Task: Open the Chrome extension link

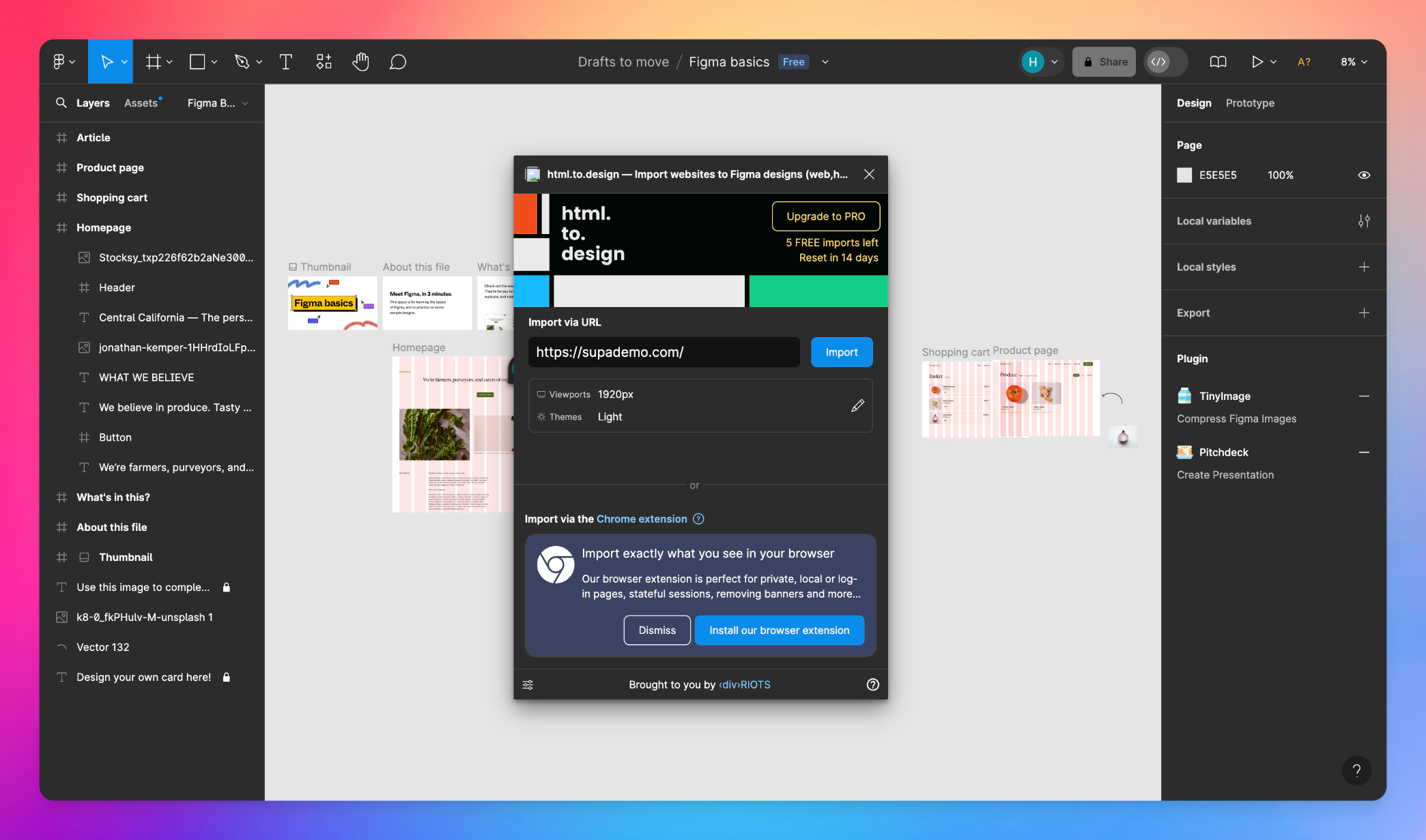Action: coord(642,519)
